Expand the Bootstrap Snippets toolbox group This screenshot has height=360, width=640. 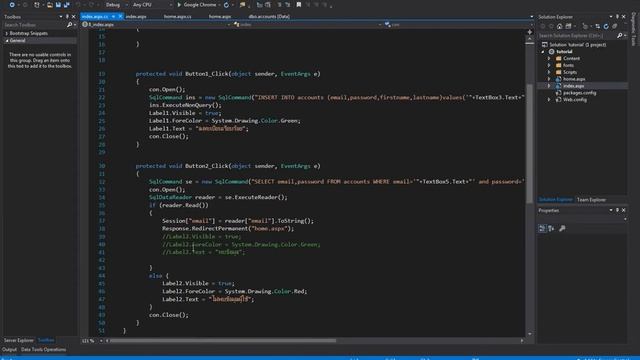pos(7,33)
